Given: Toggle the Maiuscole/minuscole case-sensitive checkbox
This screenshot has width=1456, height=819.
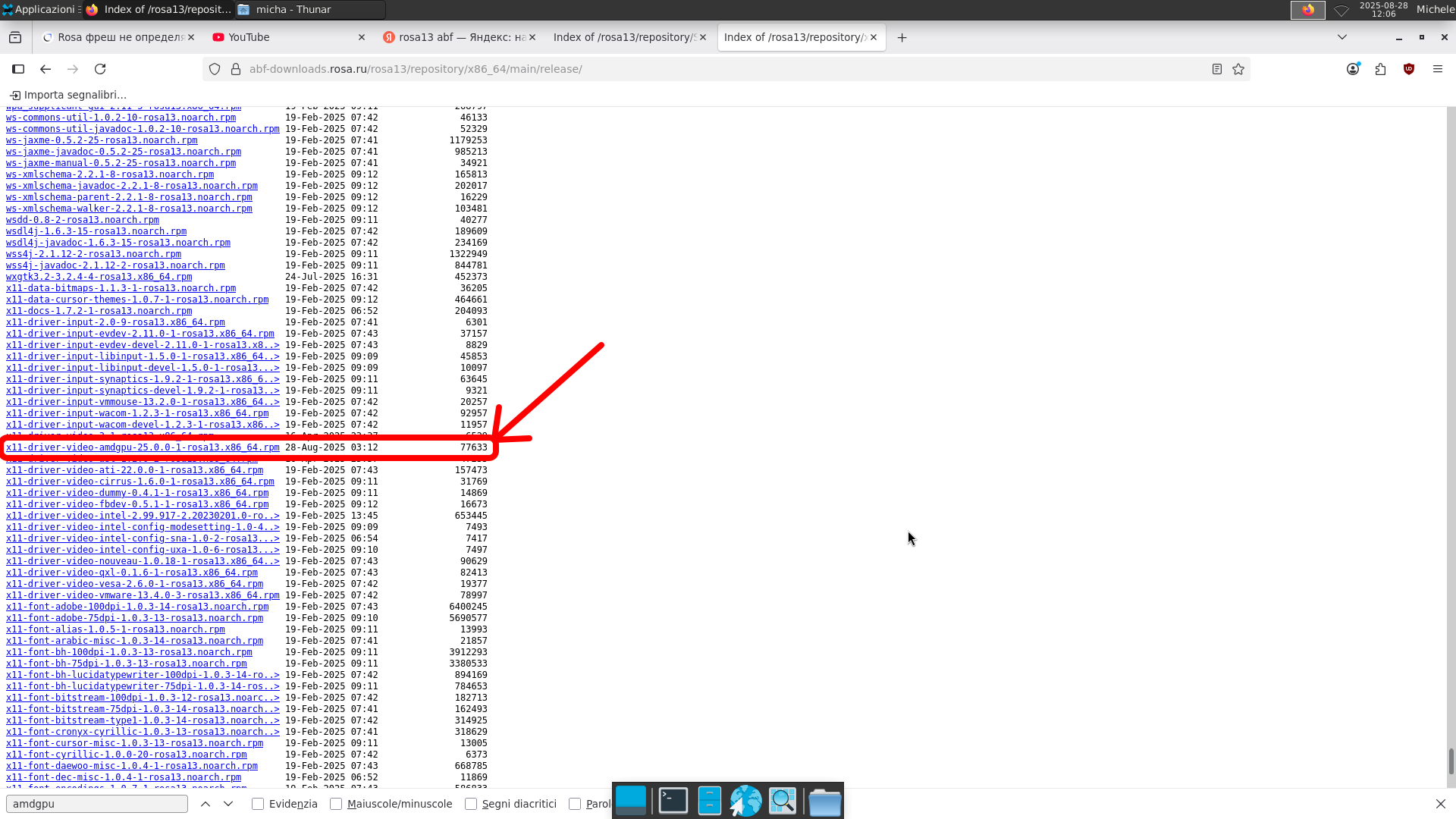Looking at the screenshot, I should pos(336,804).
